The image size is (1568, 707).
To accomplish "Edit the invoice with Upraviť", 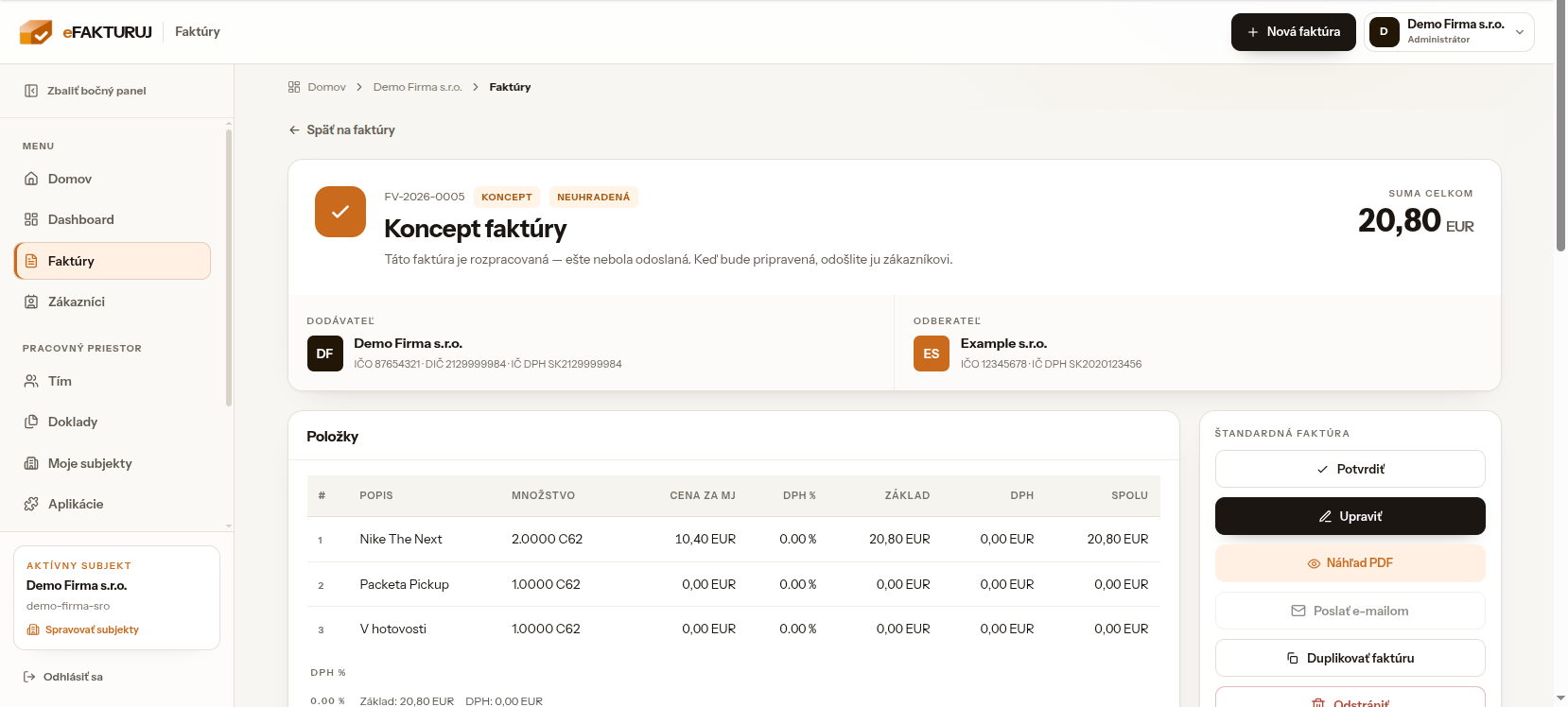I will click(1350, 516).
